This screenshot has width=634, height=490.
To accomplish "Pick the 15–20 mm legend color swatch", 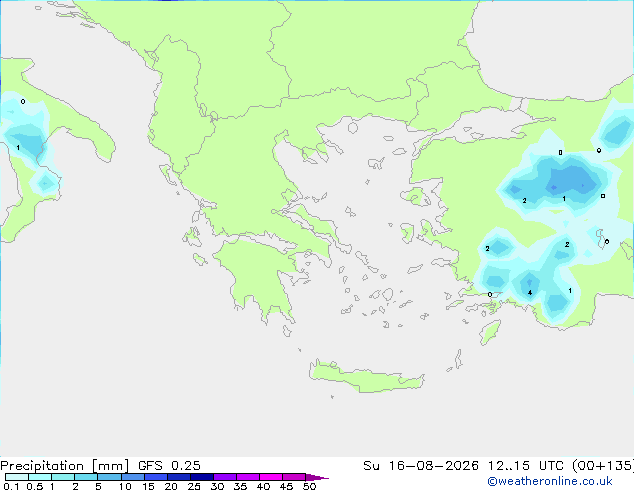I will coord(156,477).
